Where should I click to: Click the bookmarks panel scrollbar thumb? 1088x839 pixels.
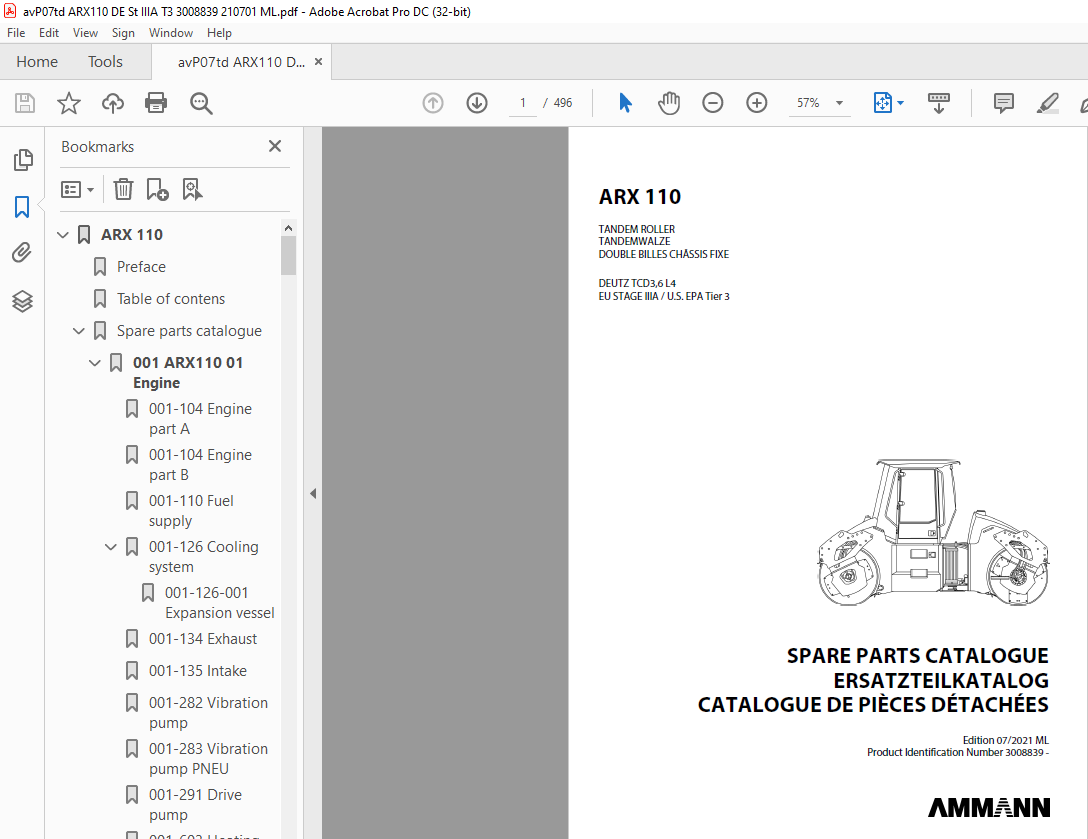click(289, 255)
